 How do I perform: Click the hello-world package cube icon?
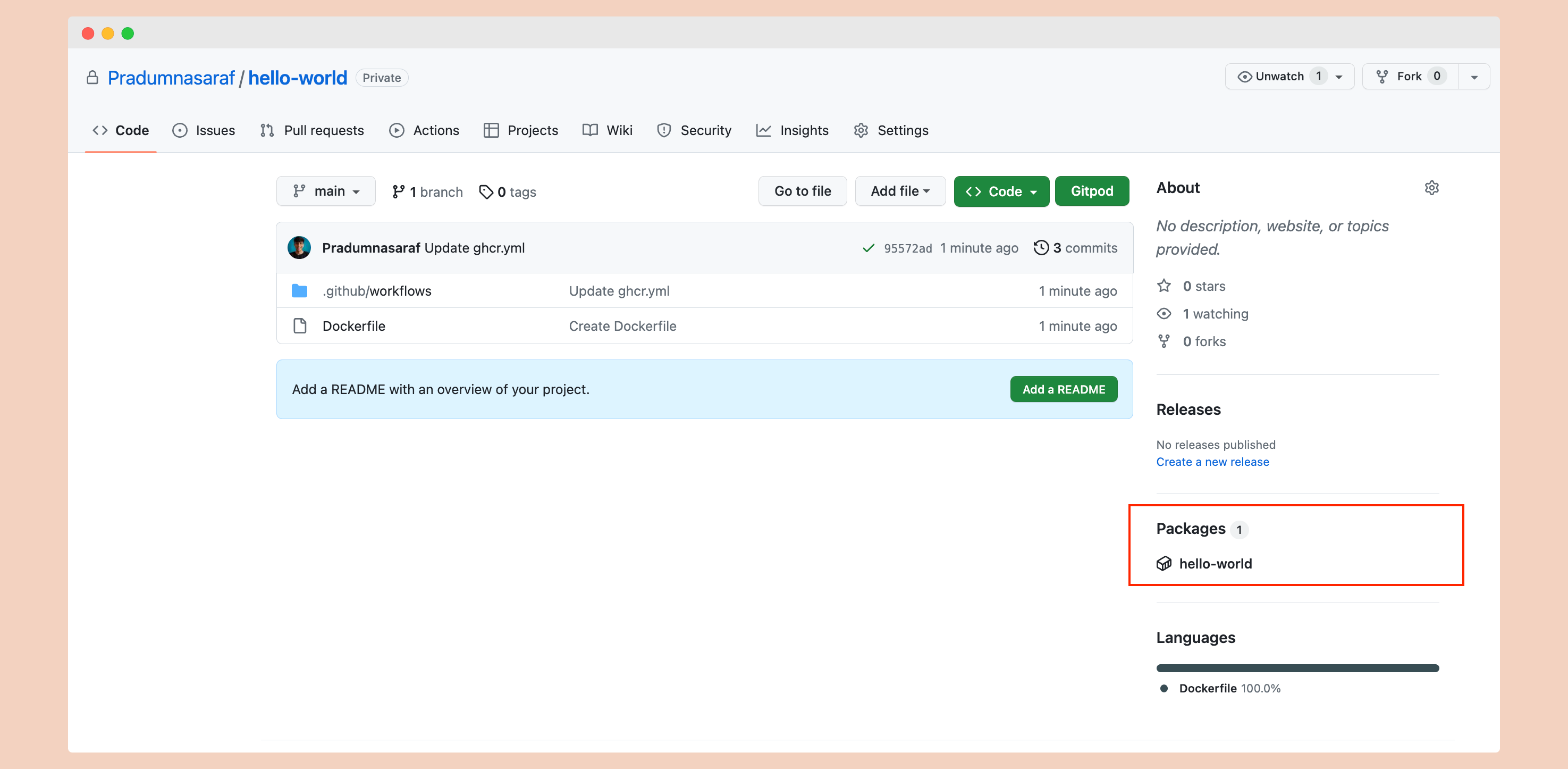click(1164, 563)
